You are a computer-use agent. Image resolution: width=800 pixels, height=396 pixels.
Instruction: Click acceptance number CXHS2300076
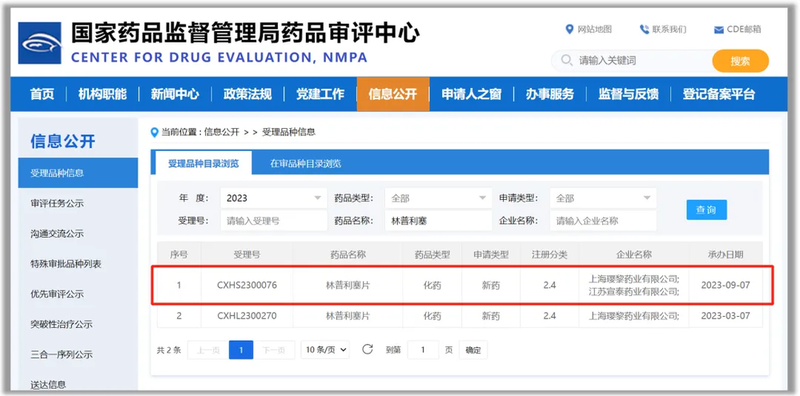coord(247,285)
